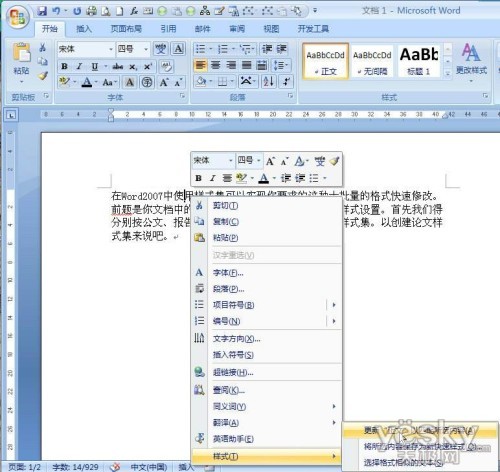Click the Save icon in quick access toolbar
500x472 pixels.
42,11
